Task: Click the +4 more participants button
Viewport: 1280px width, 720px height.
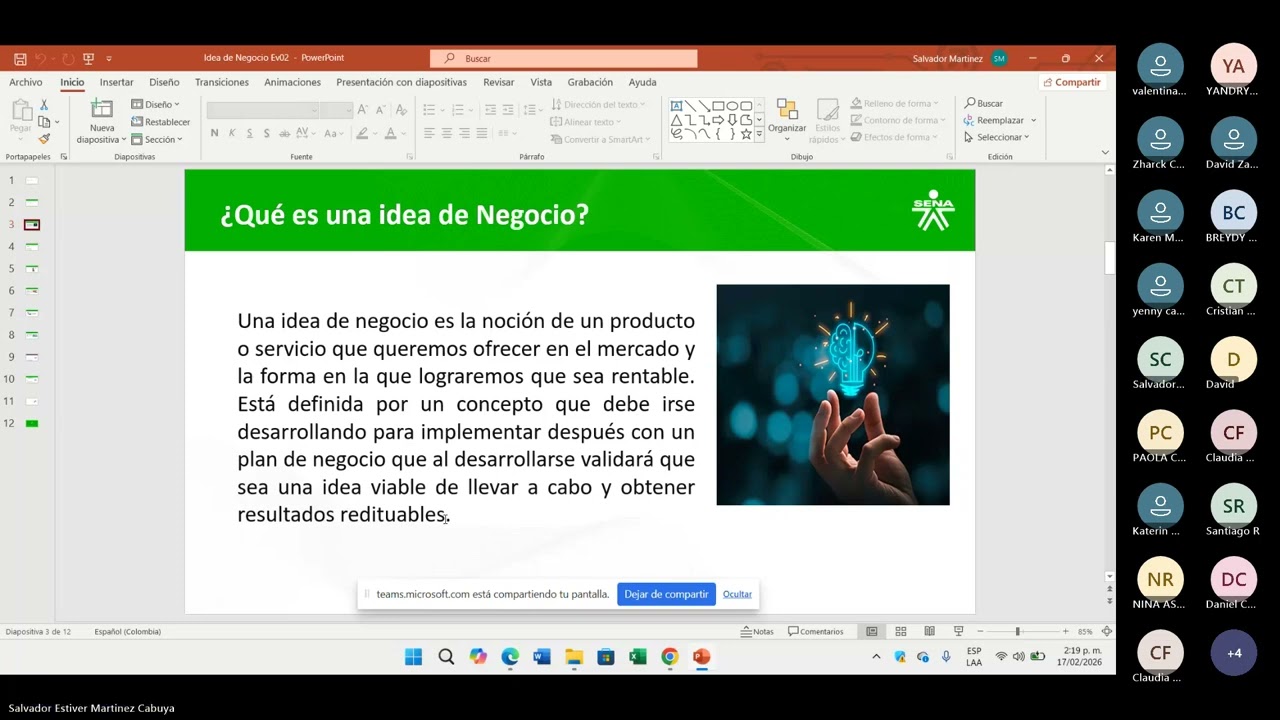Action: [x=1234, y=653]
